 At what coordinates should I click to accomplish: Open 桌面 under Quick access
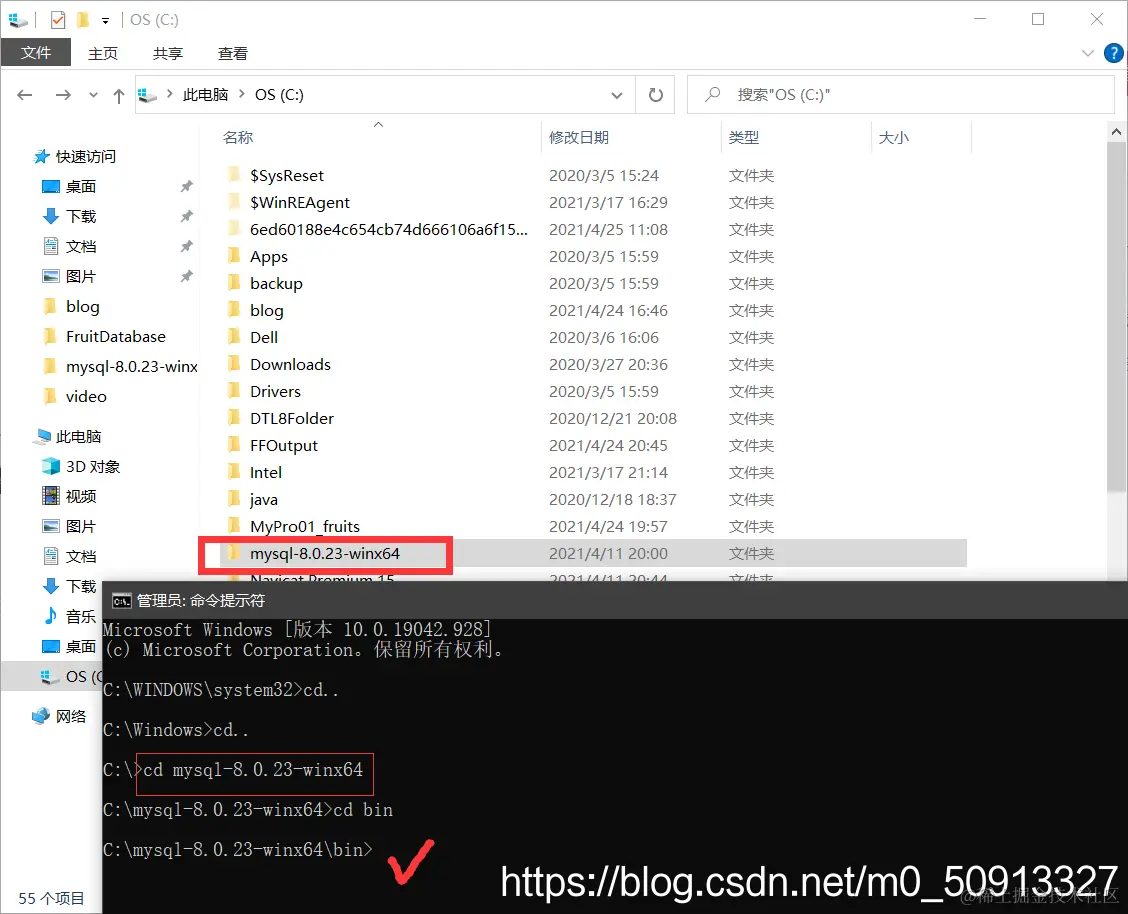pyautogui.click(x=81, y=187)
